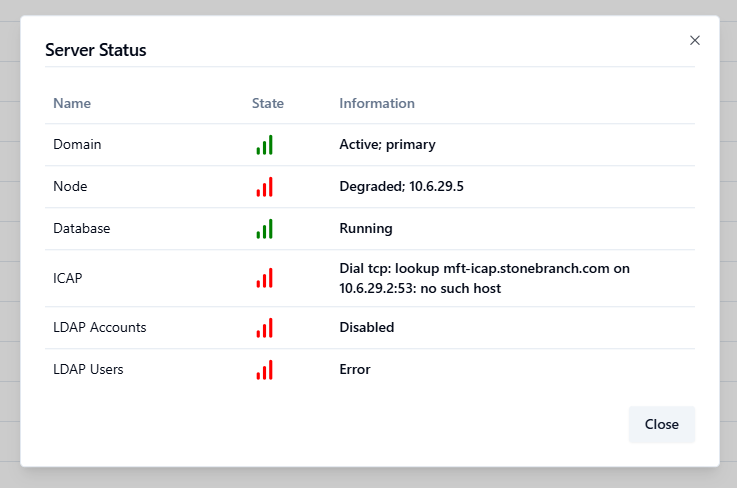Click the LDAP Users row label
Viewport: 737px width, 488px height.
(x=88, y=369)
